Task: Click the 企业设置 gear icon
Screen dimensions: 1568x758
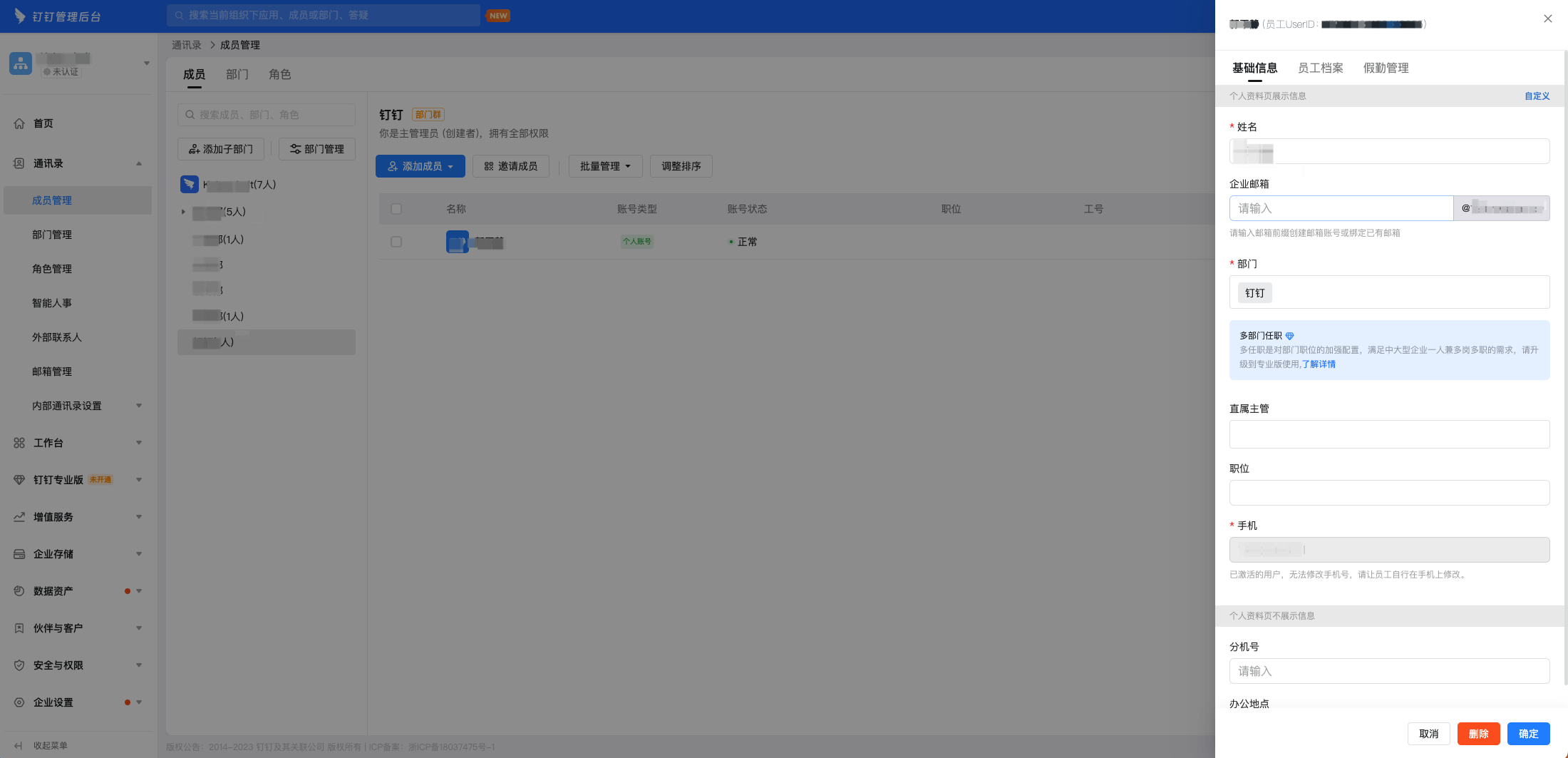Action: tap(19, 702)
